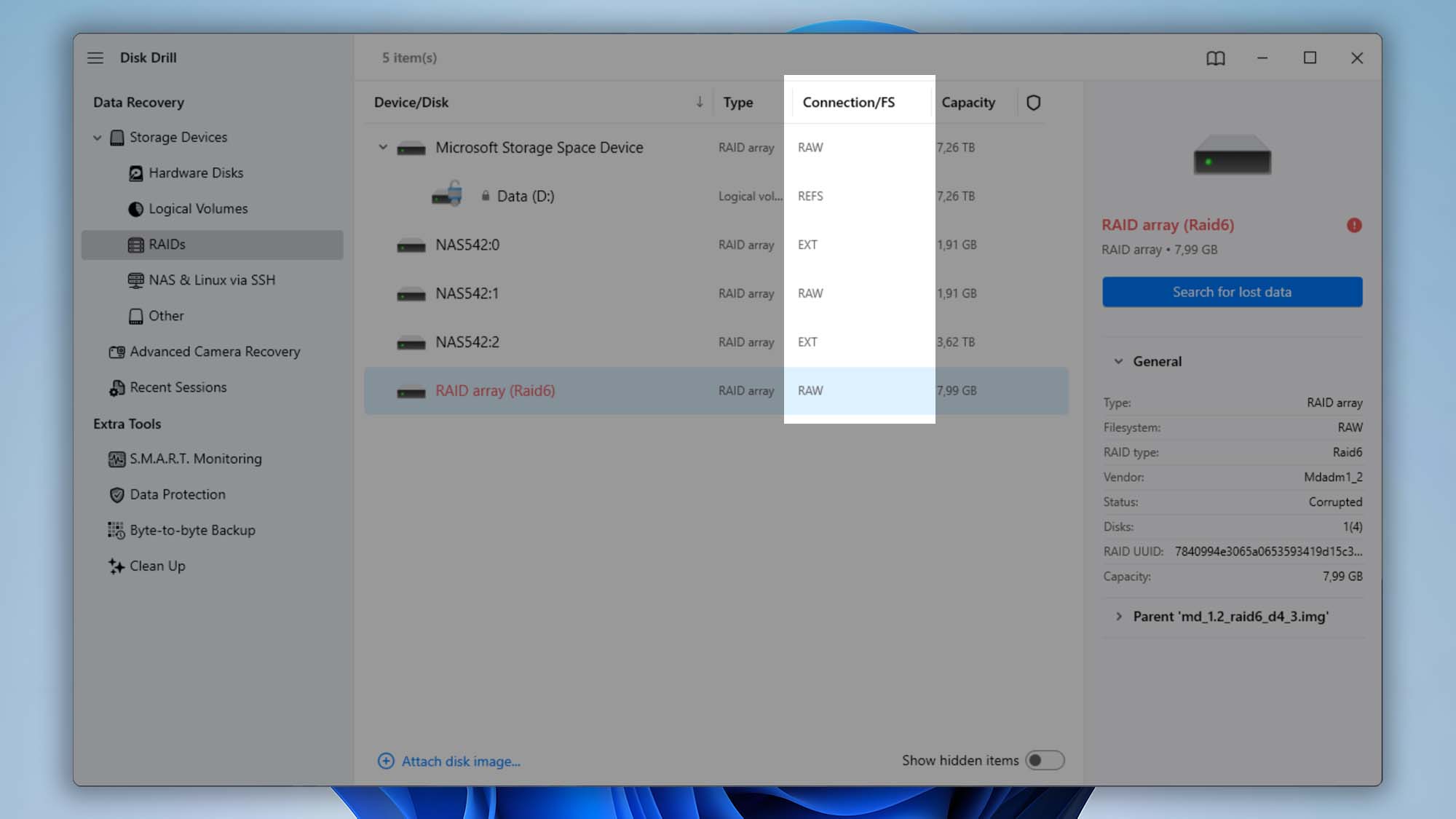Click the NAS542:0 drive icon
This screenshot has width=1456, height=819.
[411, 246]
